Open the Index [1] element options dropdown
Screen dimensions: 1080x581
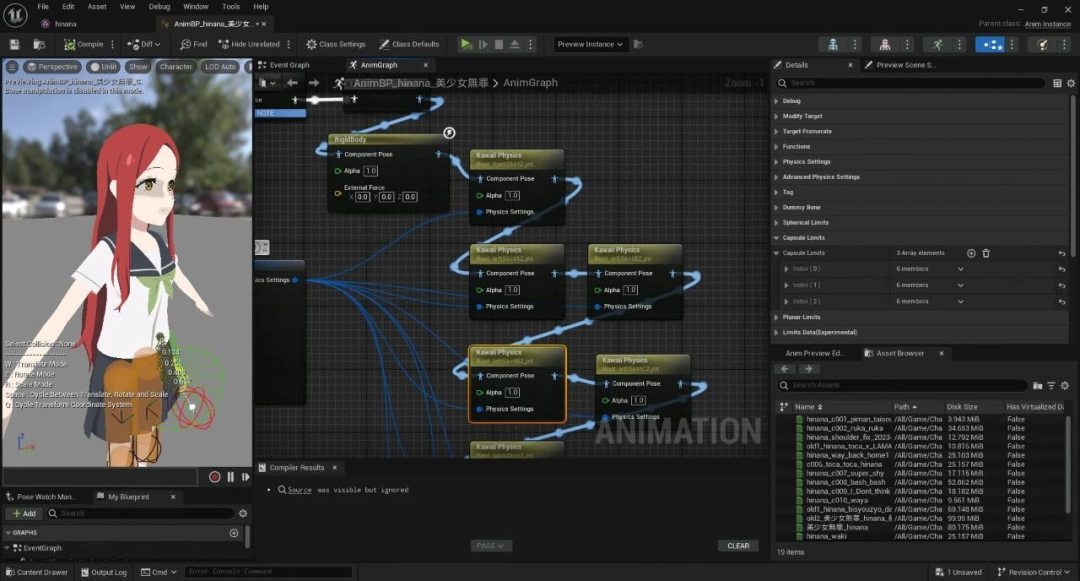click(960, 285)
